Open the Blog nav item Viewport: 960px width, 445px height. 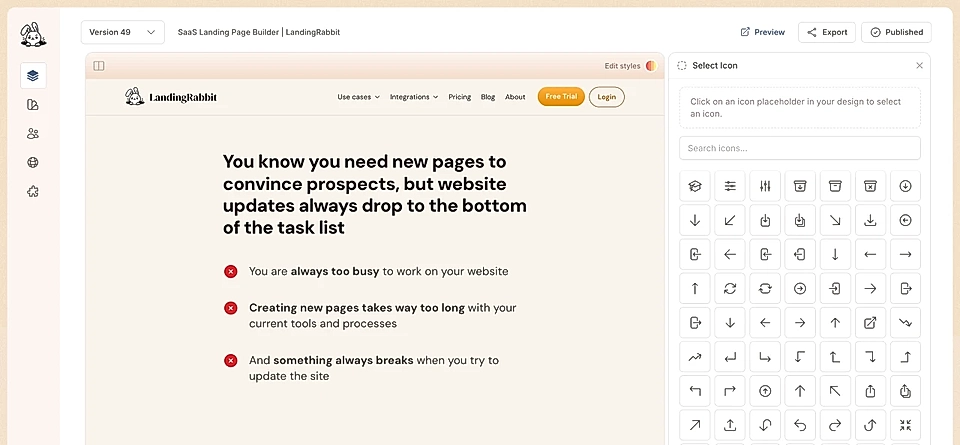488,97
